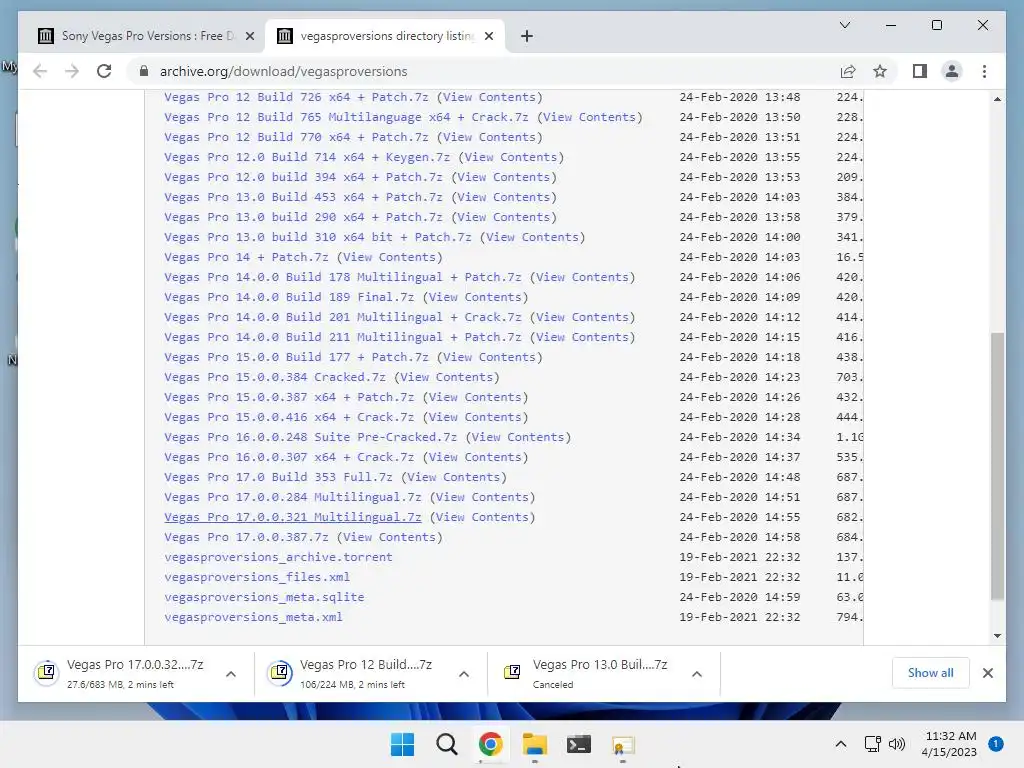This screenshot has width=1024, height=768.
Task: Open the Chrome profile avatar menu
Action: coord(952,71)
